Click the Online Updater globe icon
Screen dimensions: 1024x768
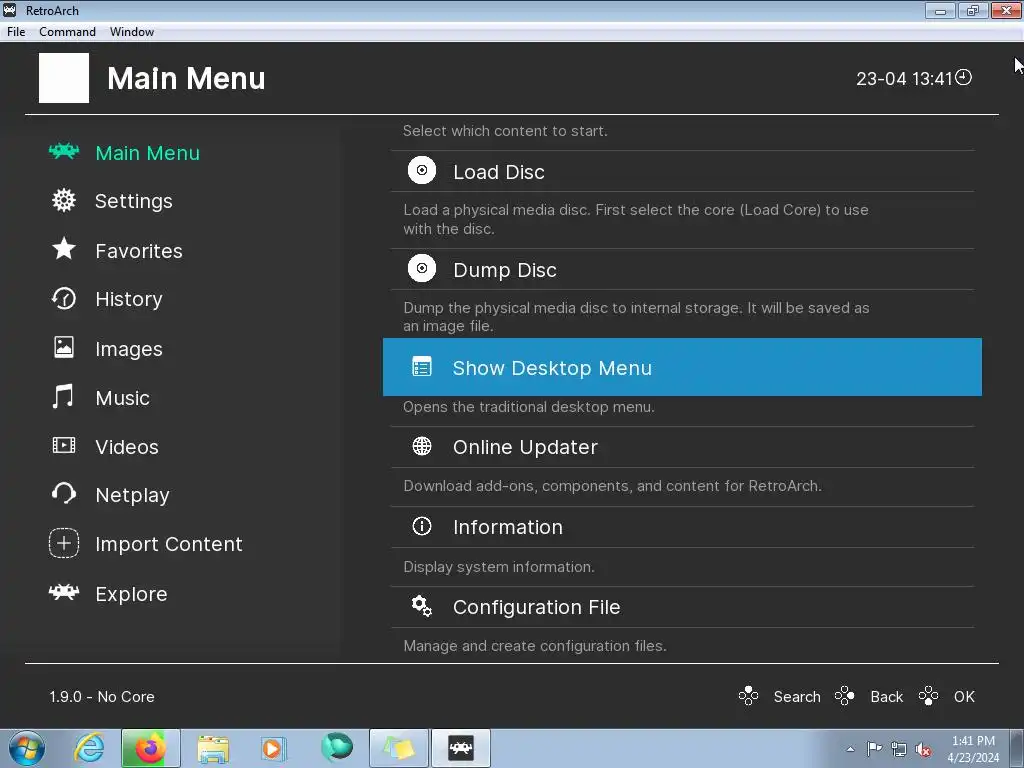[422, 446]
